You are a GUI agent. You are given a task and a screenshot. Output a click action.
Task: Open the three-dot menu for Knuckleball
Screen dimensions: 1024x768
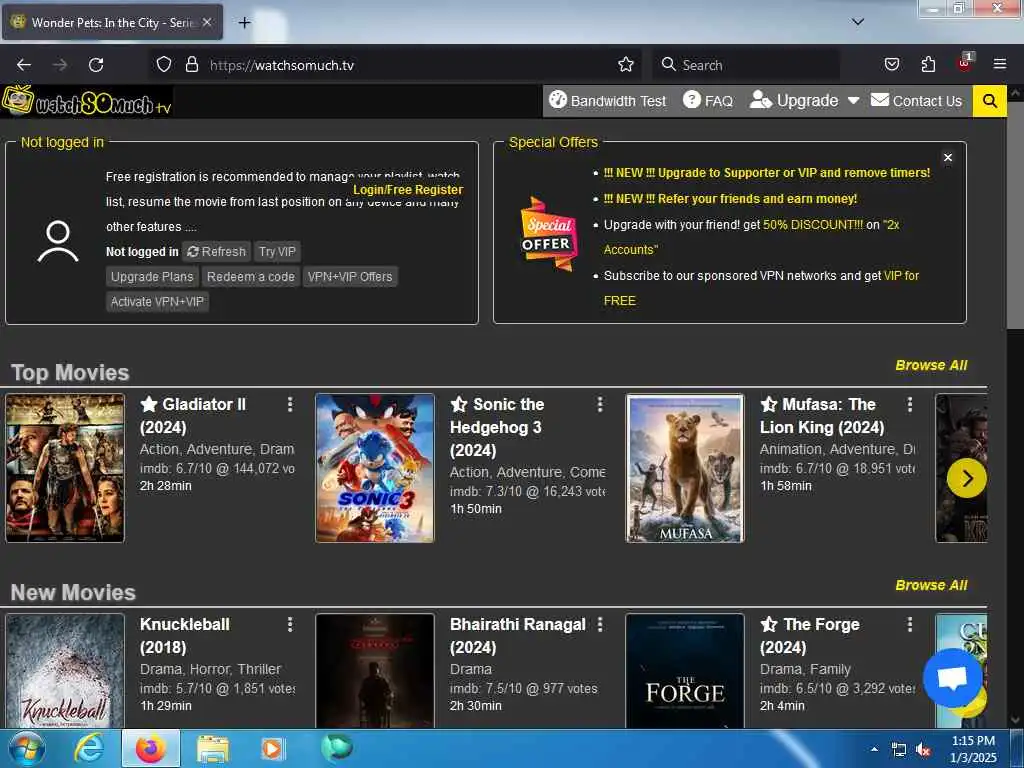tap(290, 625)
